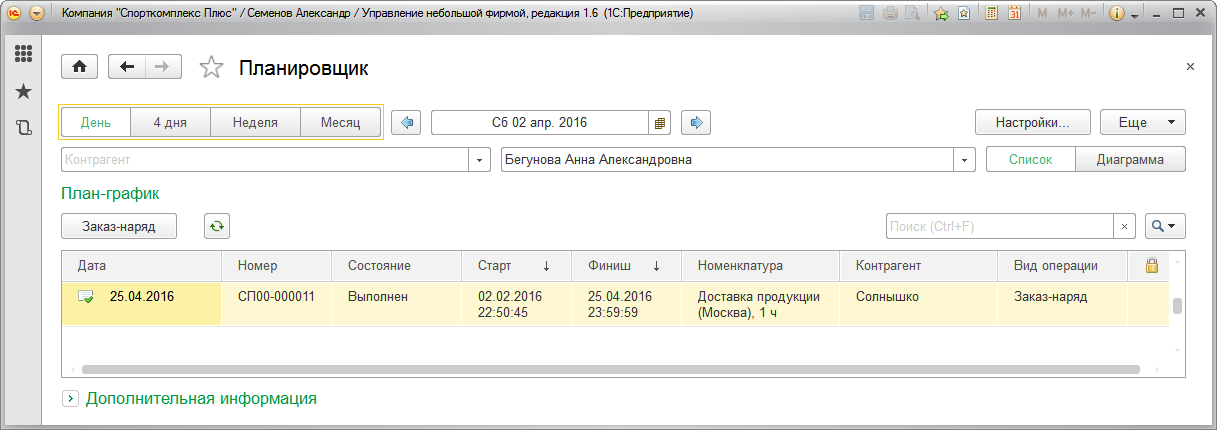Switch to 4 дня view
This screenshot has width=1217, height=430.
click(170, 123)
